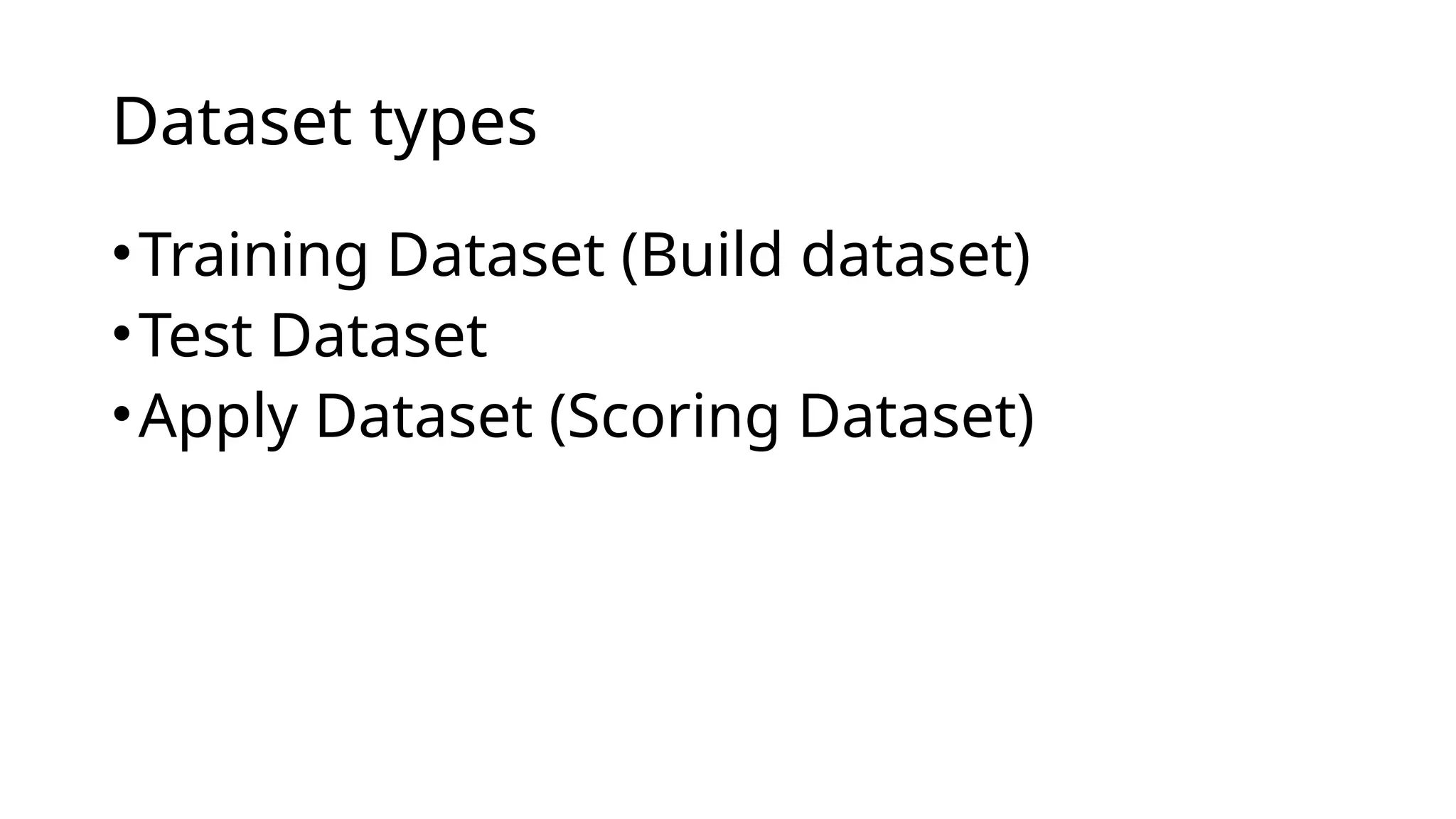Image resolution: width=1456 pixels, height=819 pixels.
Task: Click the word "Training" in first bullet
Action: (254, 256)
